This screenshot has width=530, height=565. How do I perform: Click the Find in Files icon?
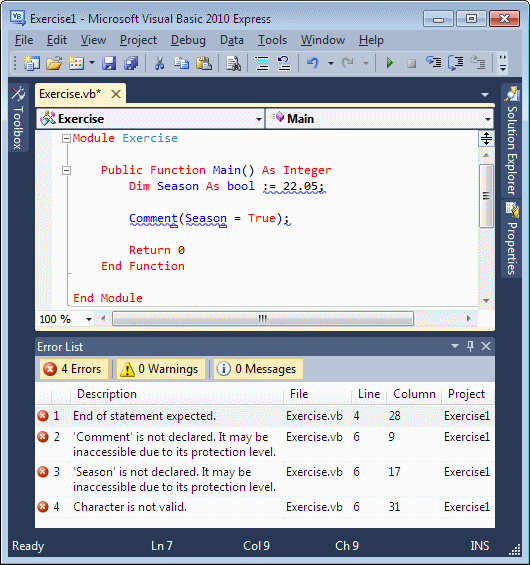(x=233, y=63)
